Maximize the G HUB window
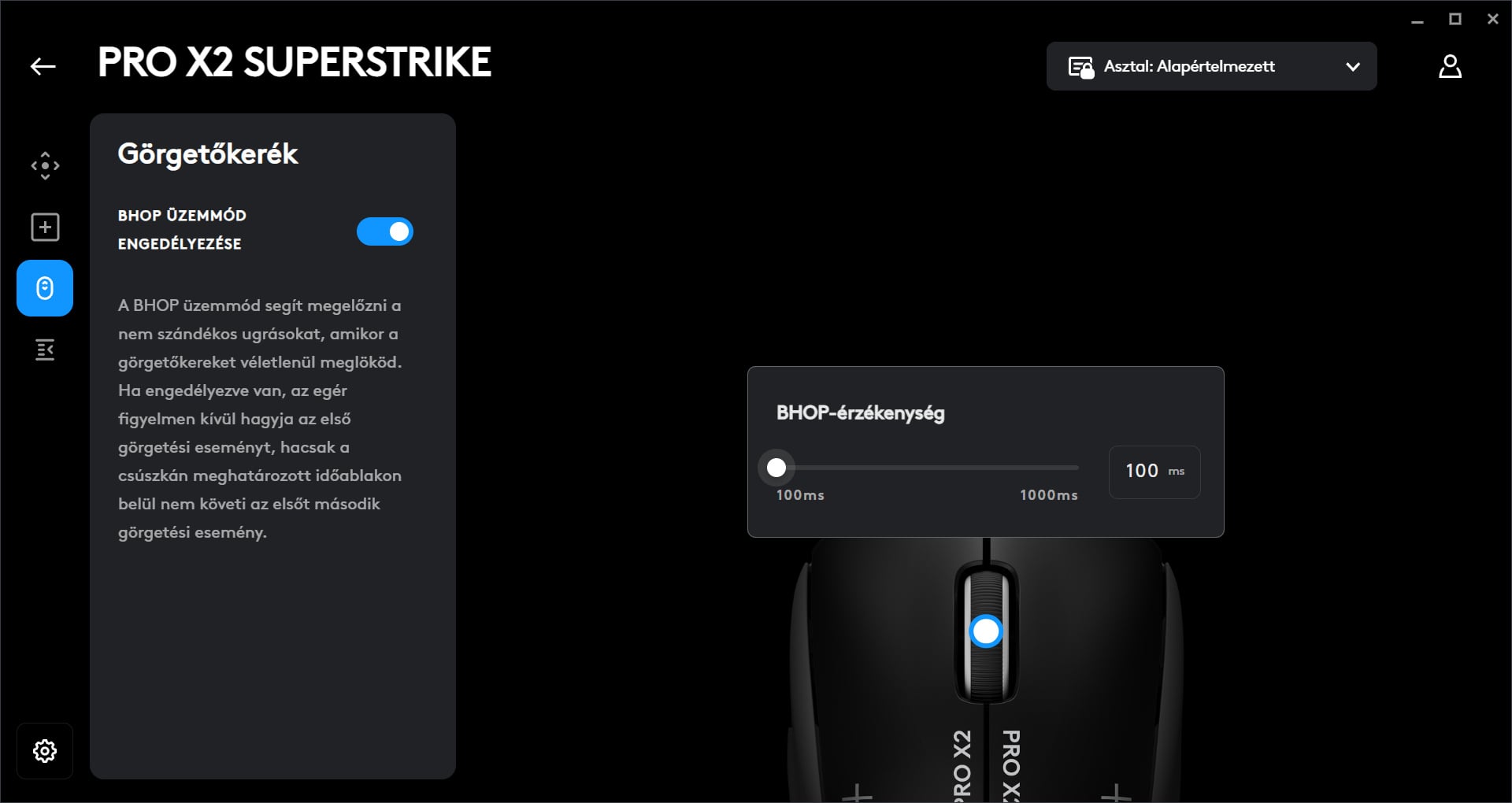 coord(1455,20)
